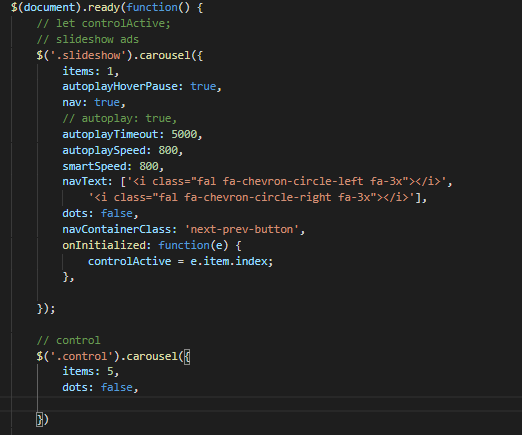
Task: Click the 'slideshow ads' comment
Action: click(87, 39)
